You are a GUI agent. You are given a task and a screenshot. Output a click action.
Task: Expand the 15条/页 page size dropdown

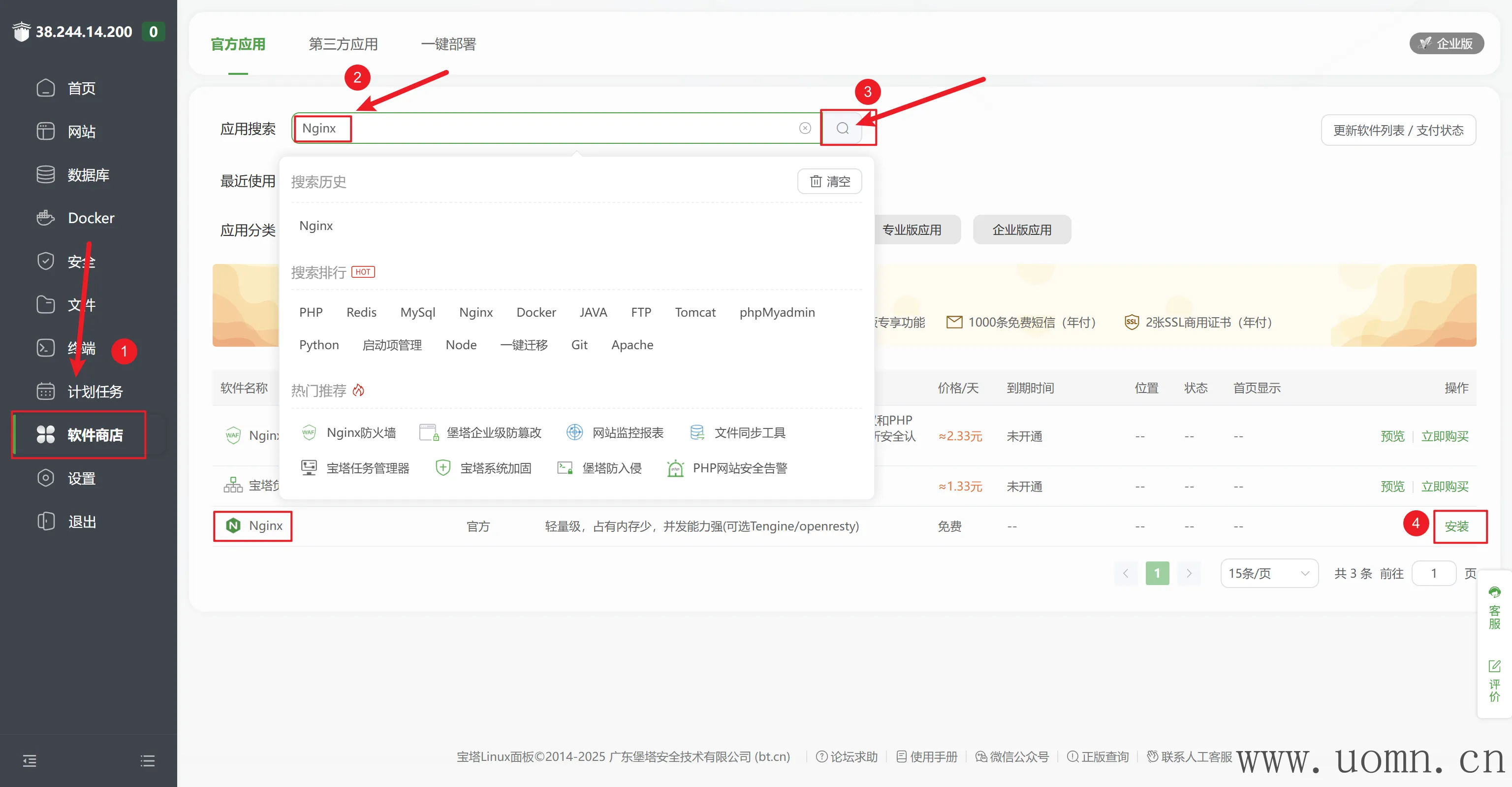(x=1269, y=573)
